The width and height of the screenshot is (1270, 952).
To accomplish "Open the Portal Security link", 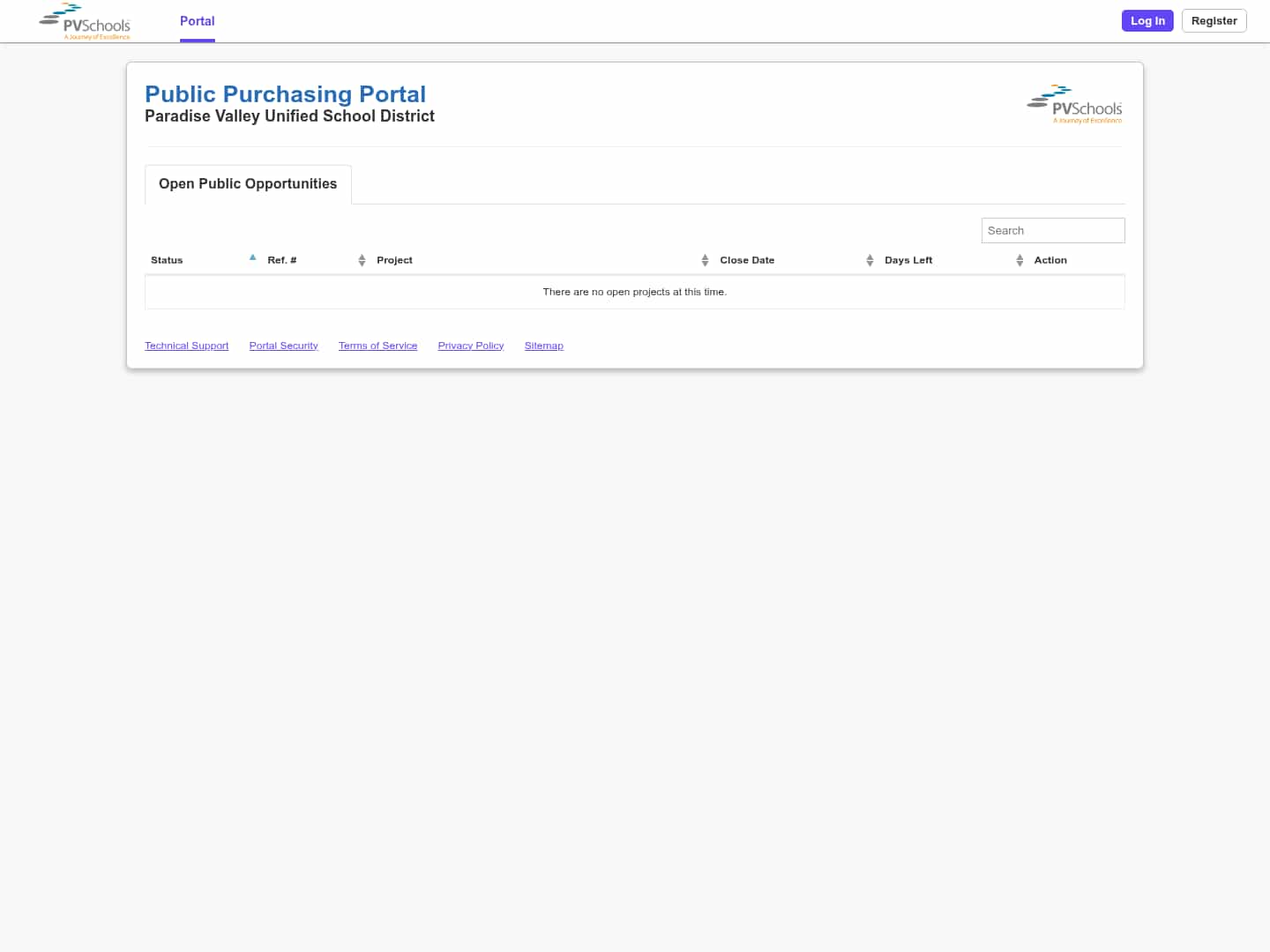I will click(283, 346).
